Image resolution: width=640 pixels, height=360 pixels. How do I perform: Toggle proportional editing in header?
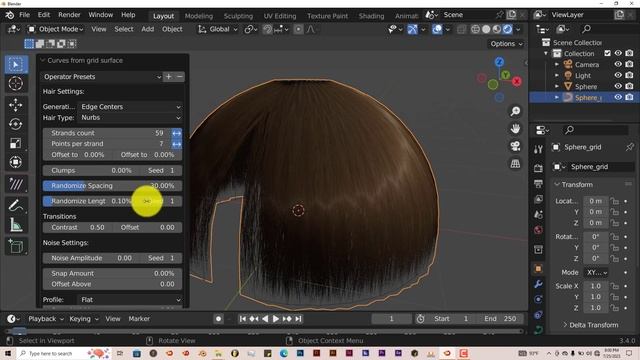pos(298,29)
